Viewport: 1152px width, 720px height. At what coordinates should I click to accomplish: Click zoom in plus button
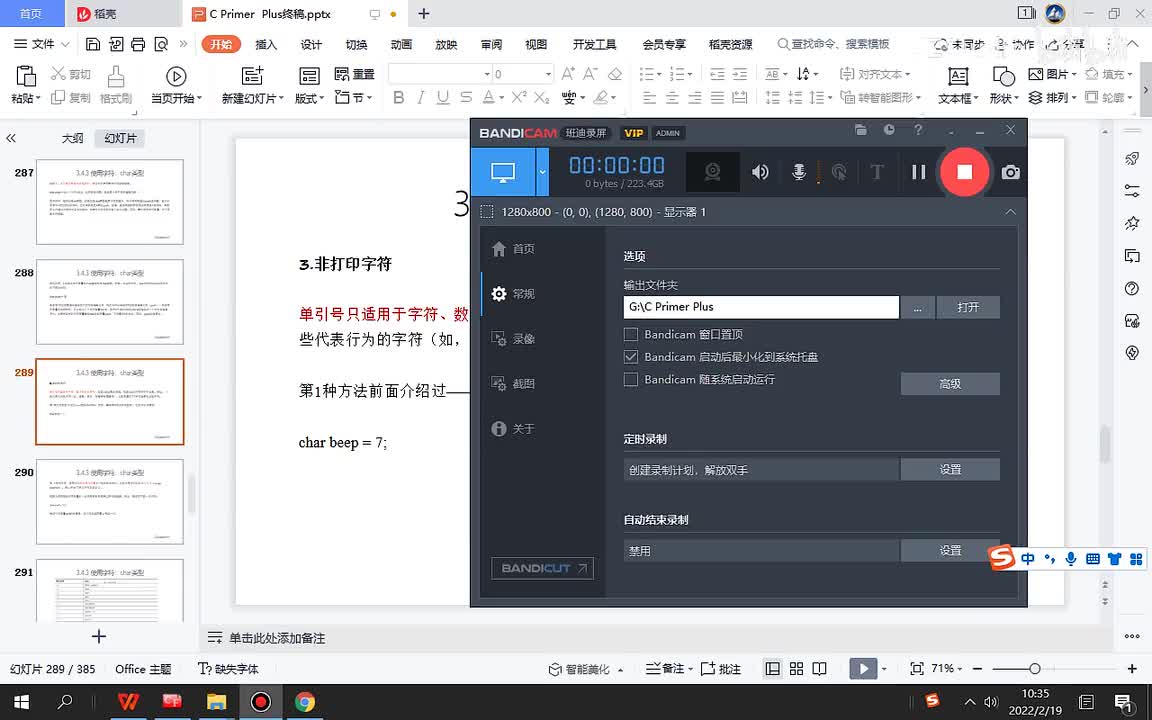(x=1131, y=669)
